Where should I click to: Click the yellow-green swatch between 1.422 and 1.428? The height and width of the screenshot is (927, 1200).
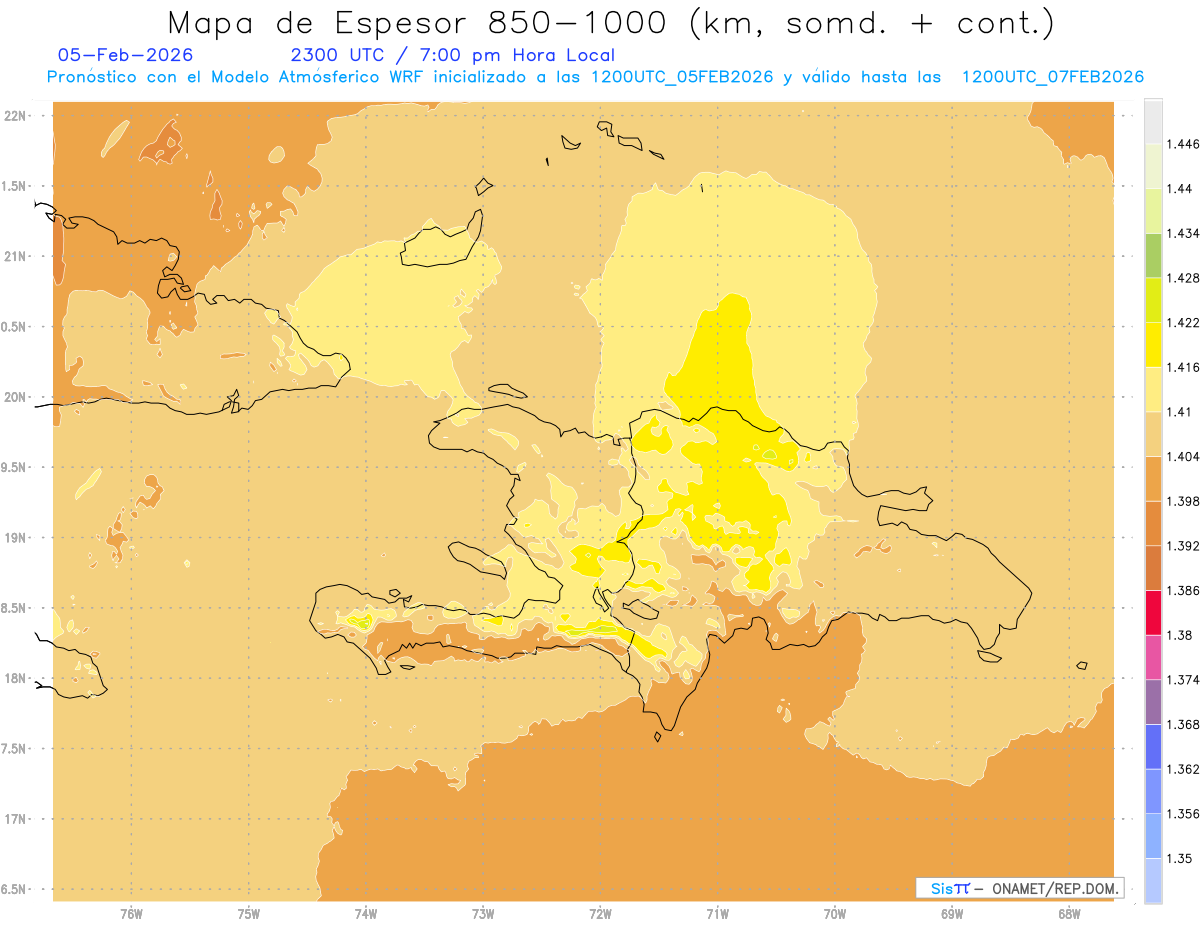coord(1153,300)
